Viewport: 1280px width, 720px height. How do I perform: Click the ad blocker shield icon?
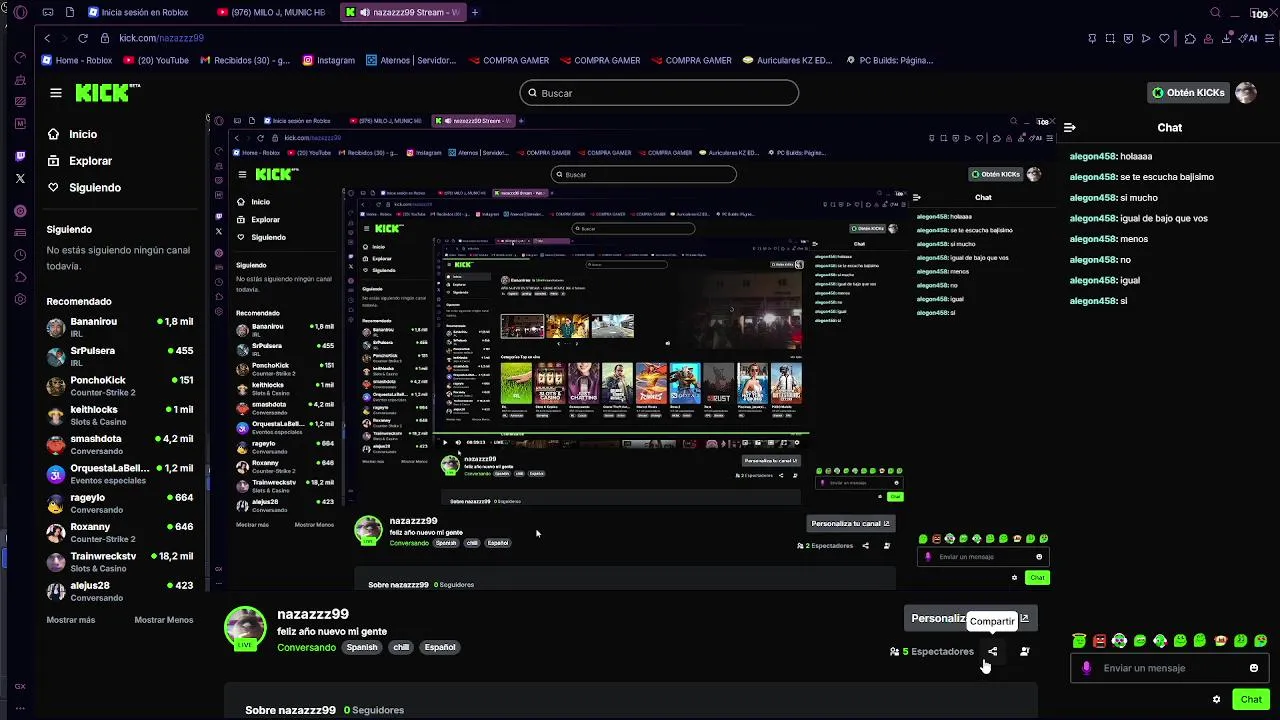[1128, 38]
